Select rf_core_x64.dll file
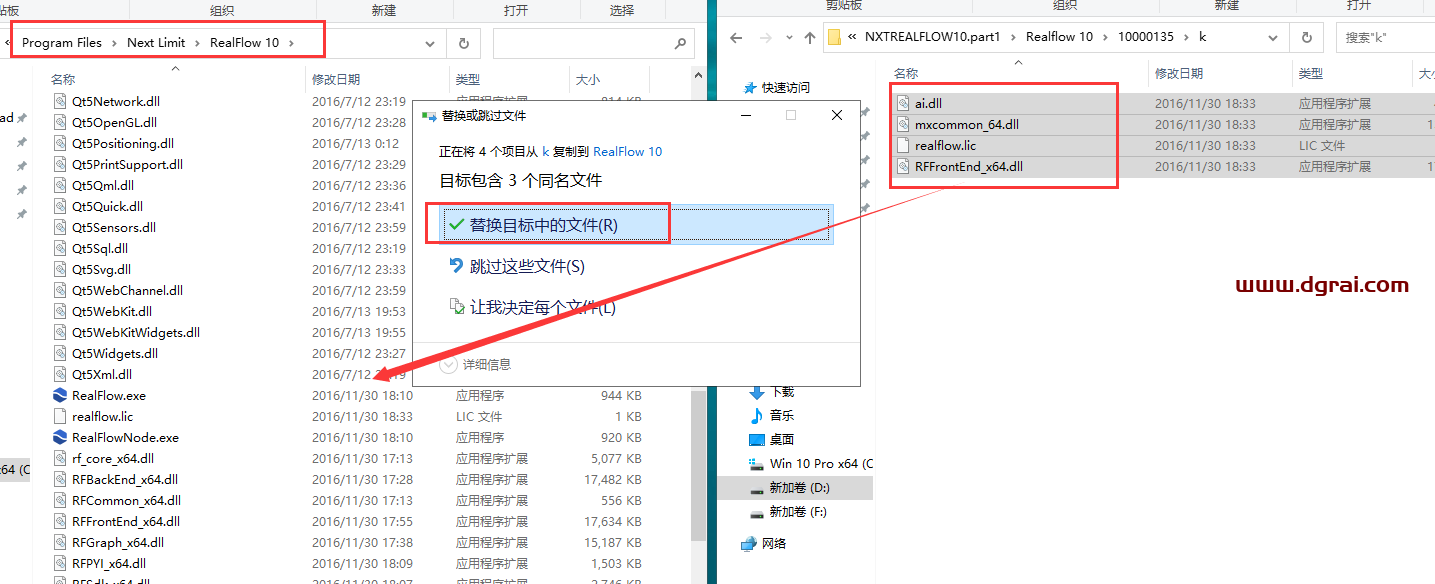Screen dimensions: 1435x584 click(113, 458)
